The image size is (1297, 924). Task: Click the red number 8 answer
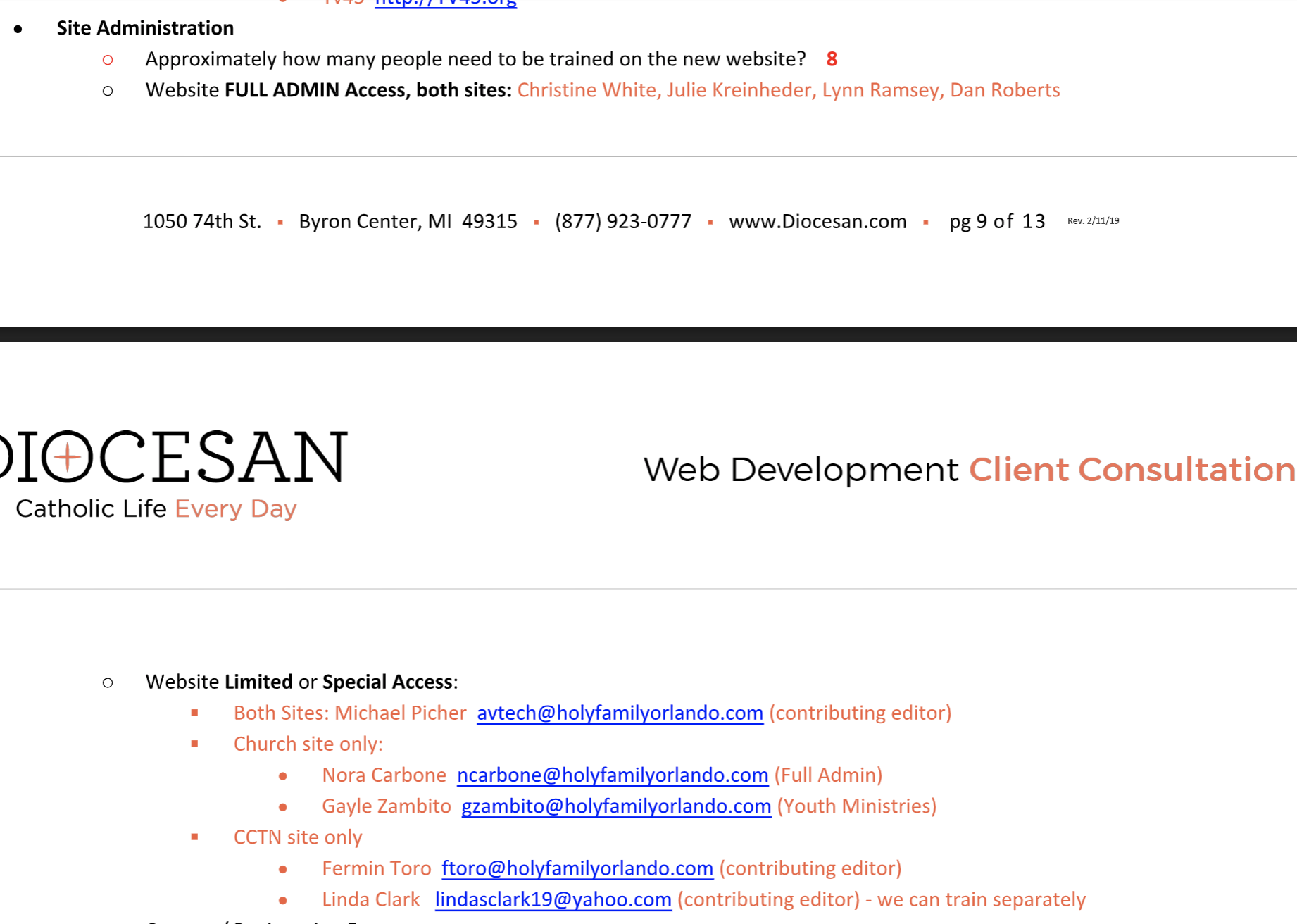click(832, 59)
